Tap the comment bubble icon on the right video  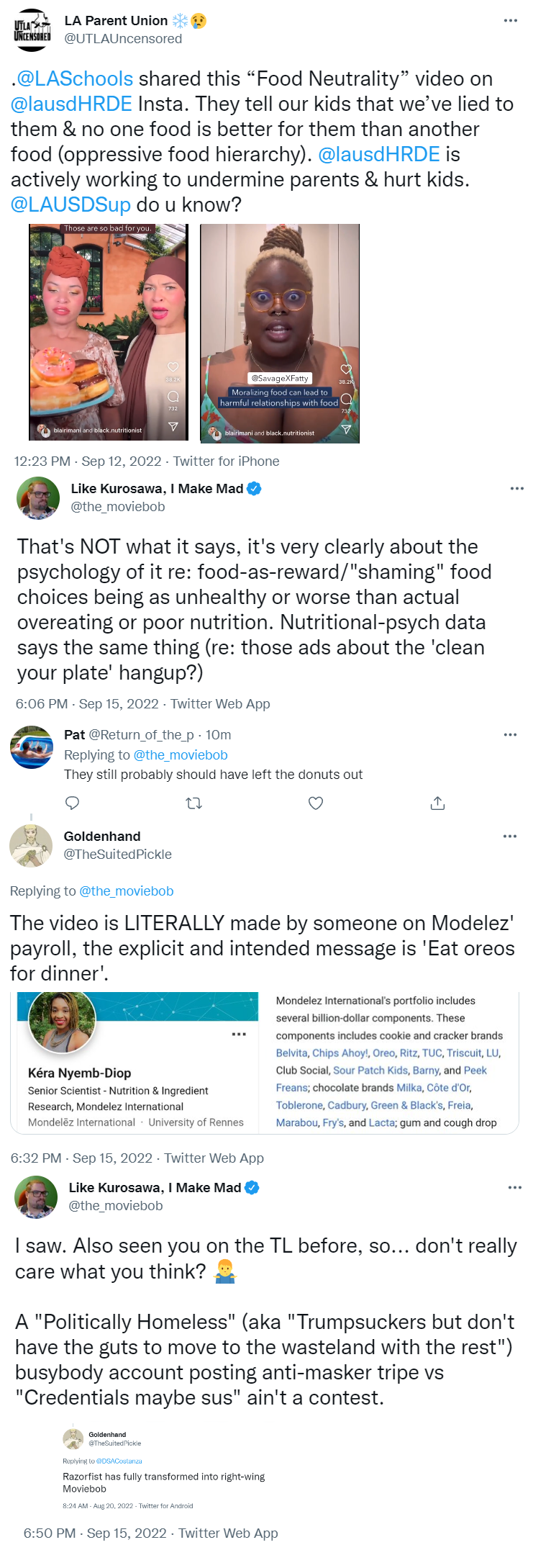pyautogui.click(x=346, y=398)
